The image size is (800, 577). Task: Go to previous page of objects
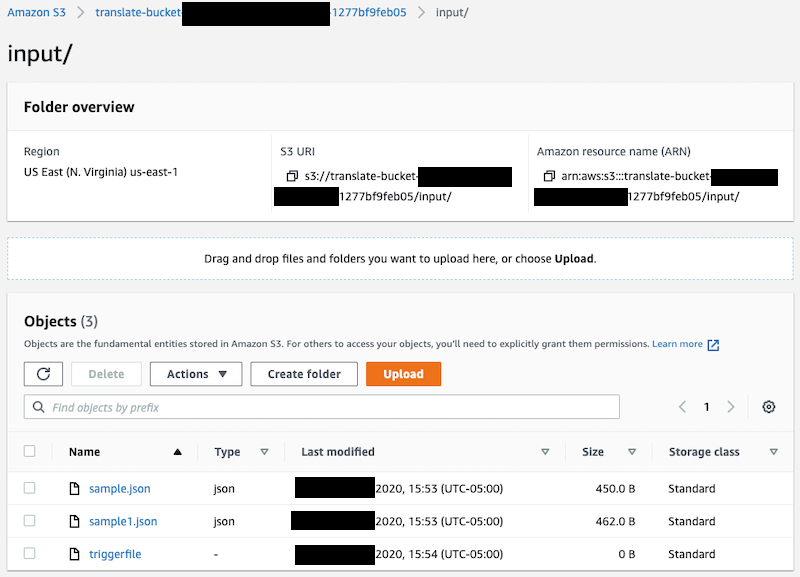click(x=682, y=407)
